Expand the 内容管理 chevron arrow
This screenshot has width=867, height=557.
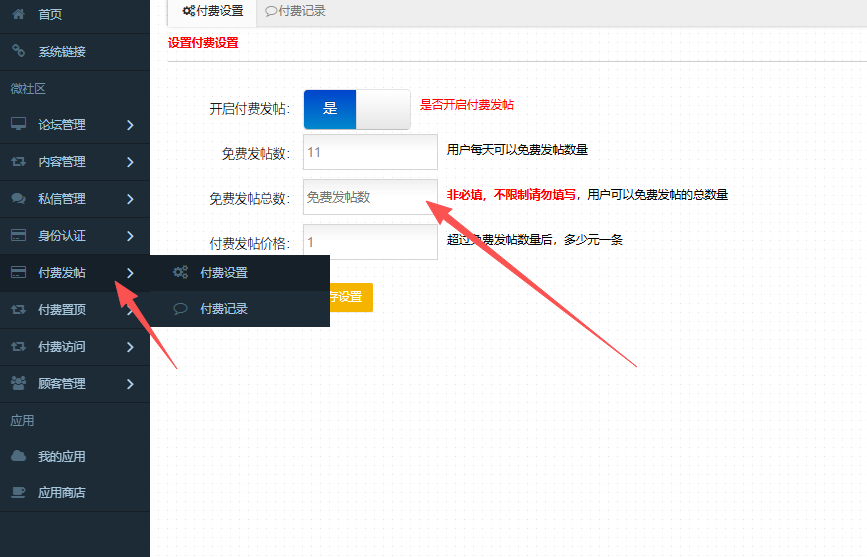pyautogui.click(x=131, y=162)
